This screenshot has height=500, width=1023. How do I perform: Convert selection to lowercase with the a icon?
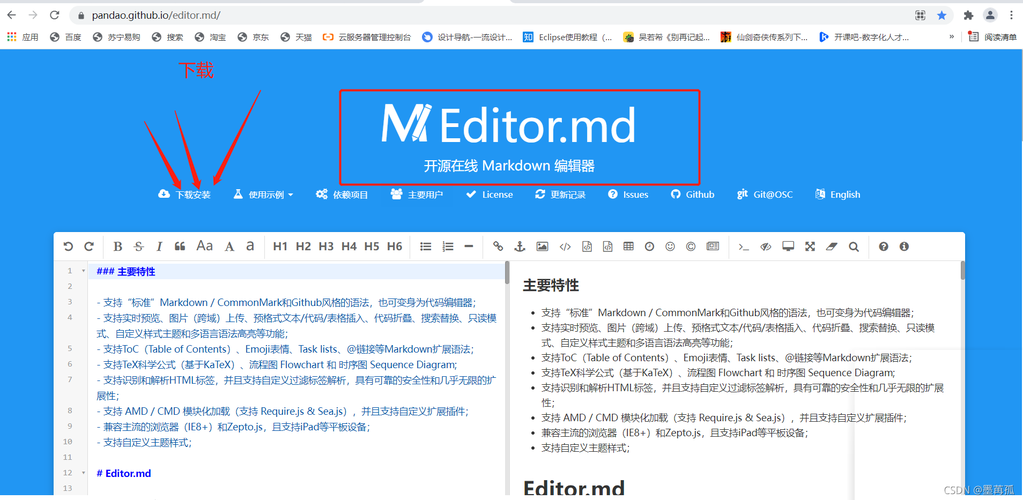250,247
